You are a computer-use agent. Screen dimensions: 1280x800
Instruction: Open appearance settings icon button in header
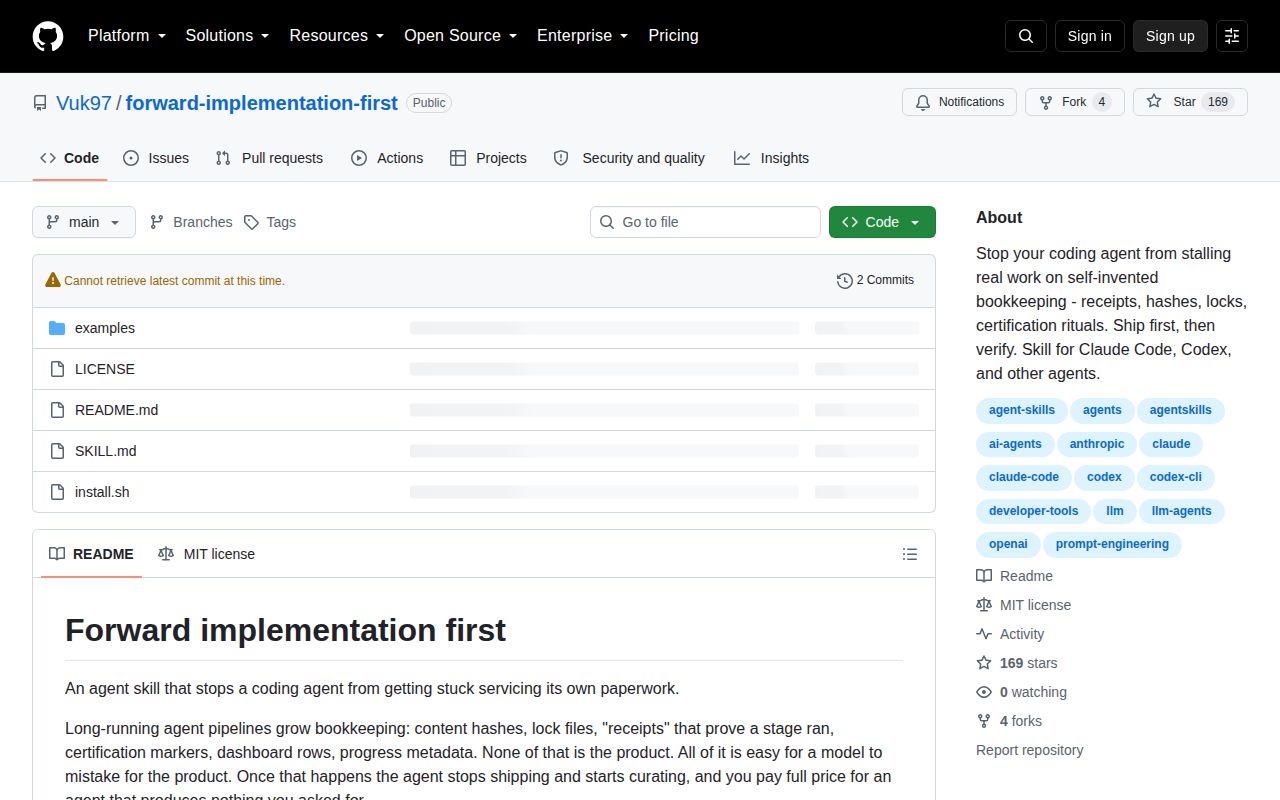click(x=1232, y=36)
